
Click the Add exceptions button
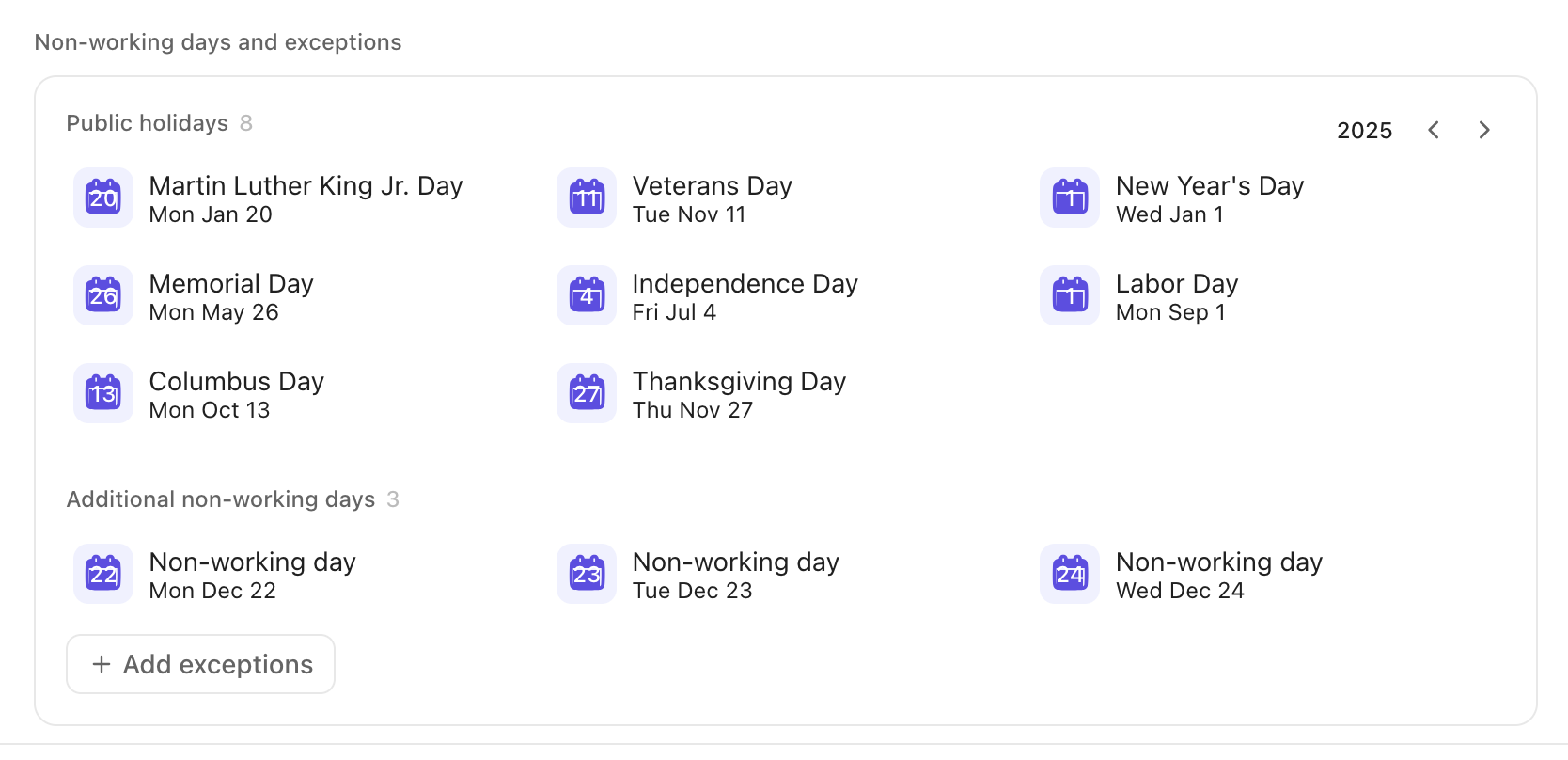point(200,664)
